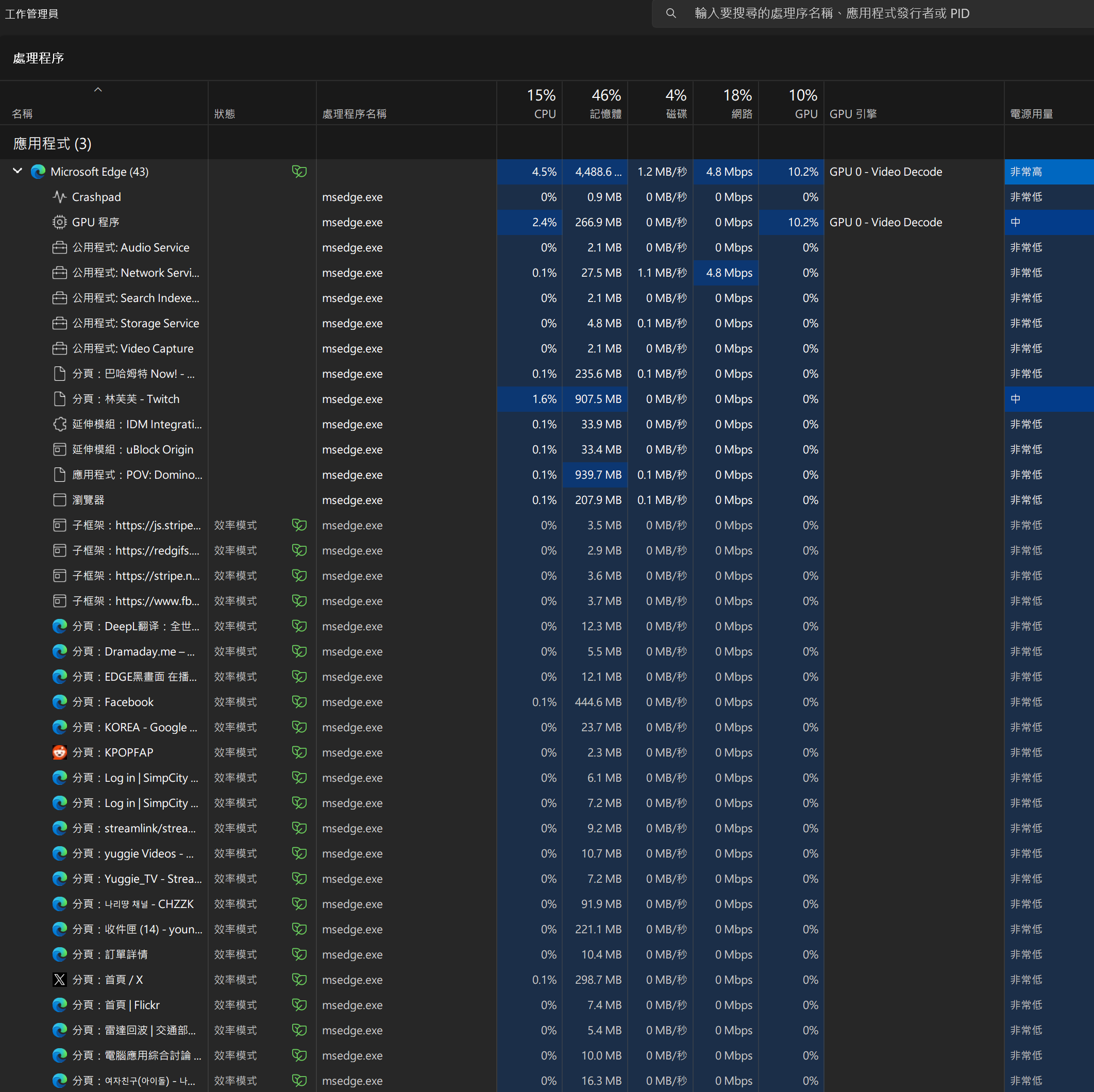Click the Audio Service briefcase icon
This screenshot has width=1094, height=1092.
point(59,247)
